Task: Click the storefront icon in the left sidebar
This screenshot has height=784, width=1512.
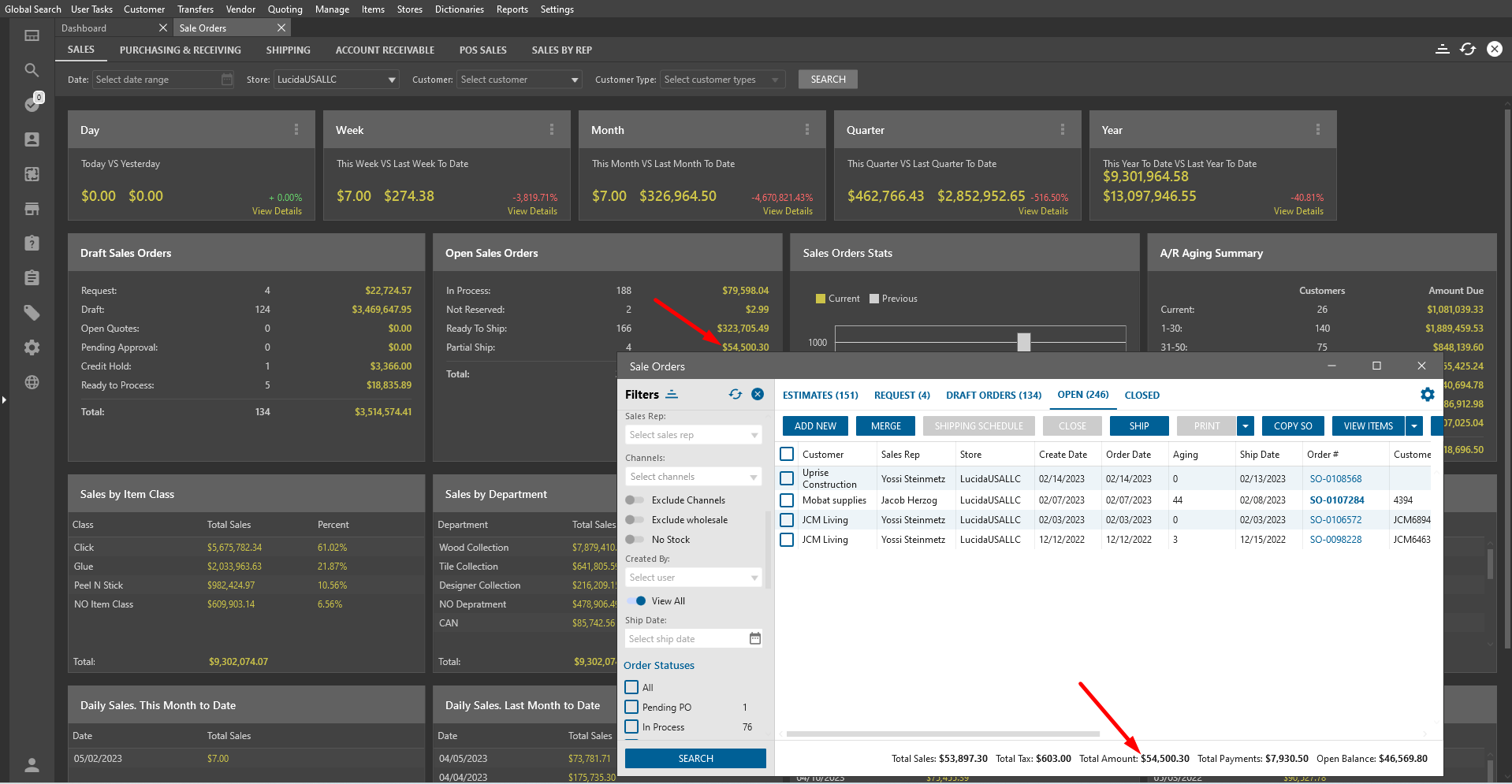Action: [32, 209]
